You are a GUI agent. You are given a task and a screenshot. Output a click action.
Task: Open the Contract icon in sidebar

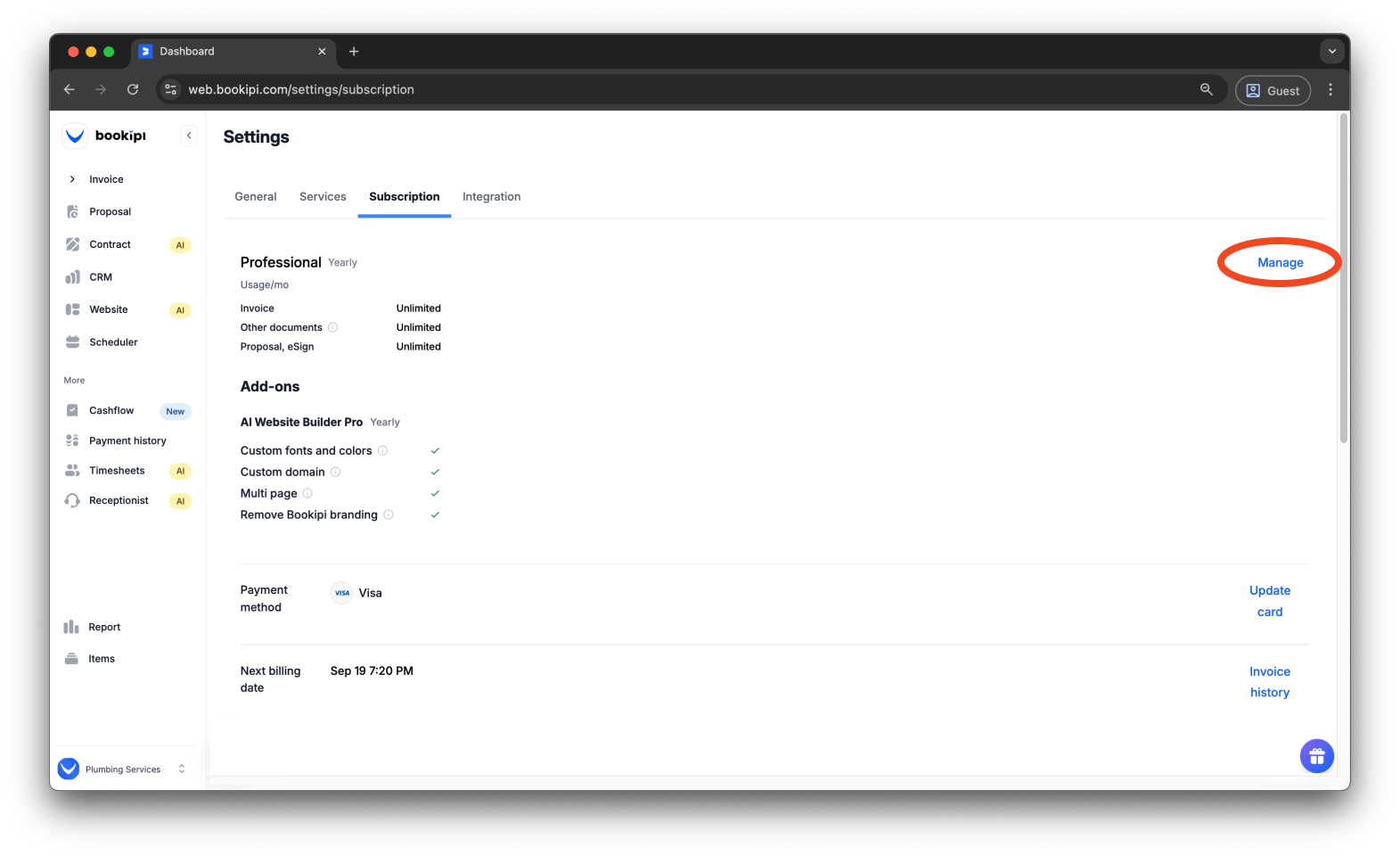(x=72, y=244)
